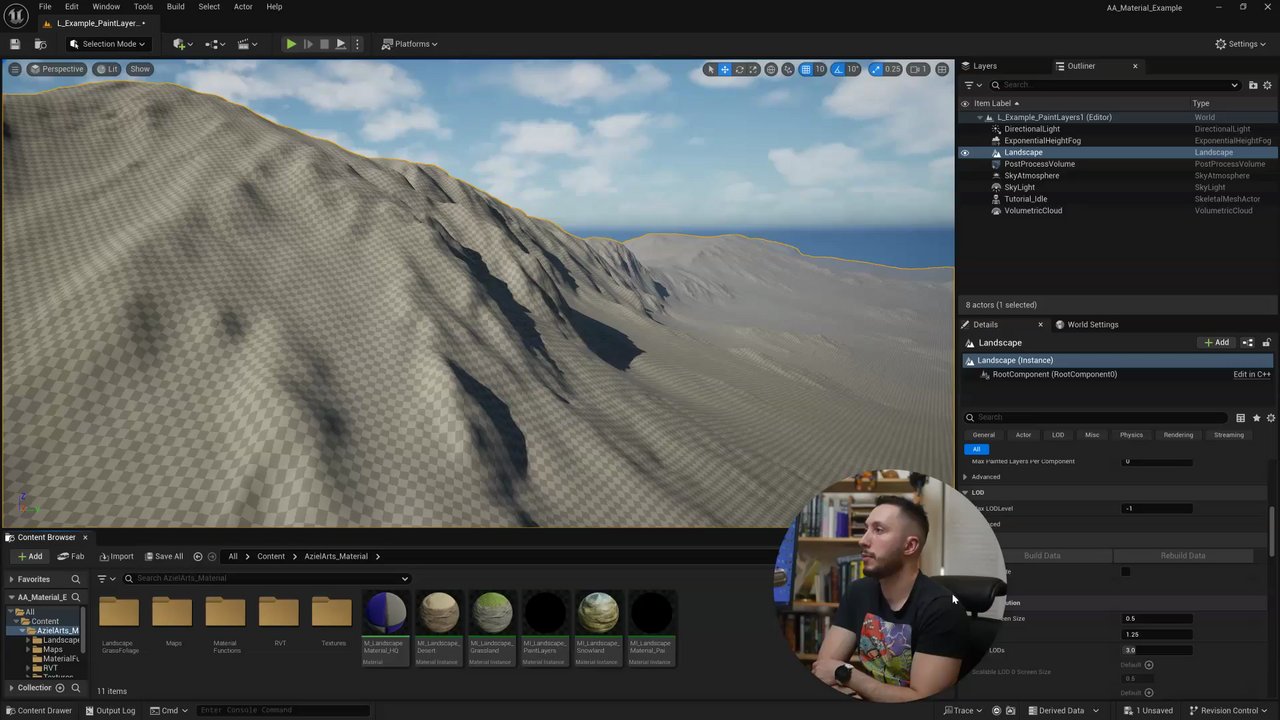The image size is (1280, 720).
Task: Toggle visibility eye of Landscape actor
Action: pyautogui.click(x=965, y=152)
